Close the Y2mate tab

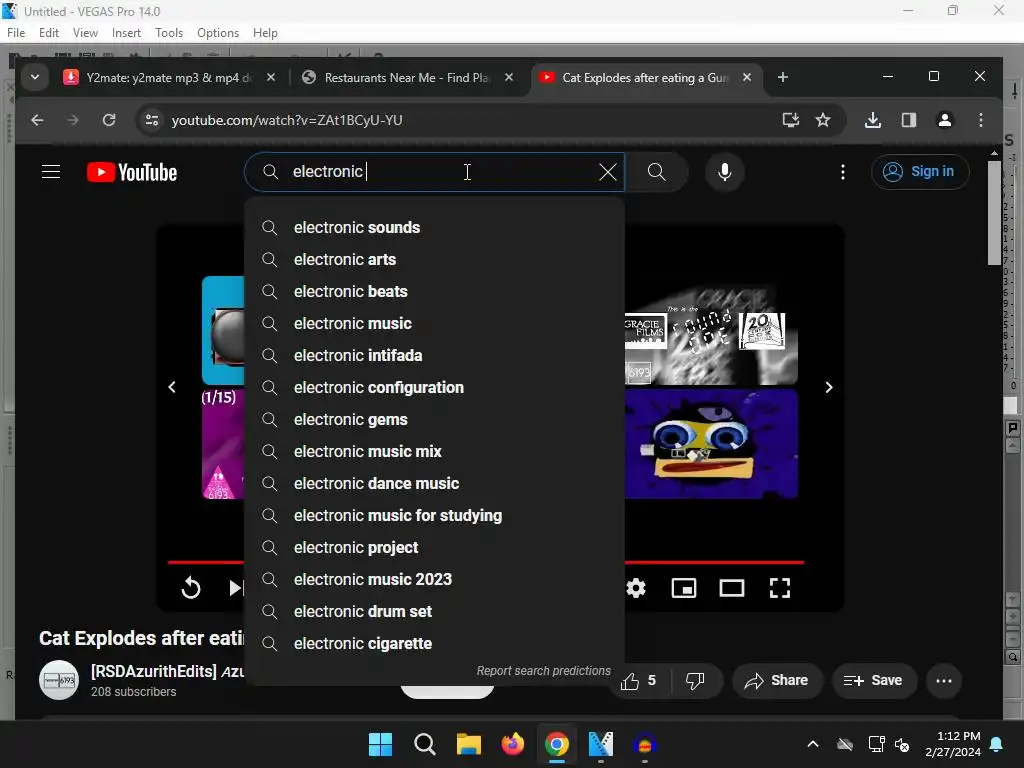pyautogui.click(x=270, y=77)
